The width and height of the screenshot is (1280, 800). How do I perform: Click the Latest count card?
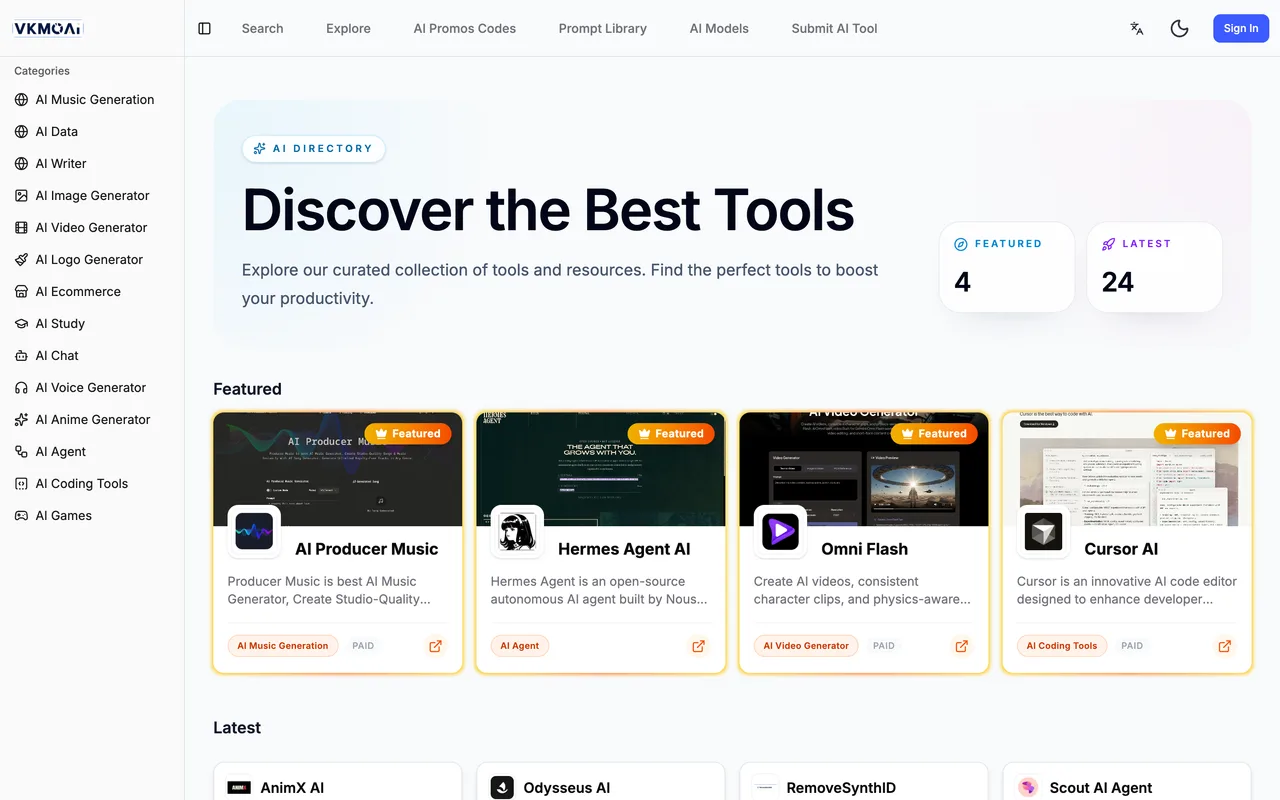click(x=1154, y=267)
